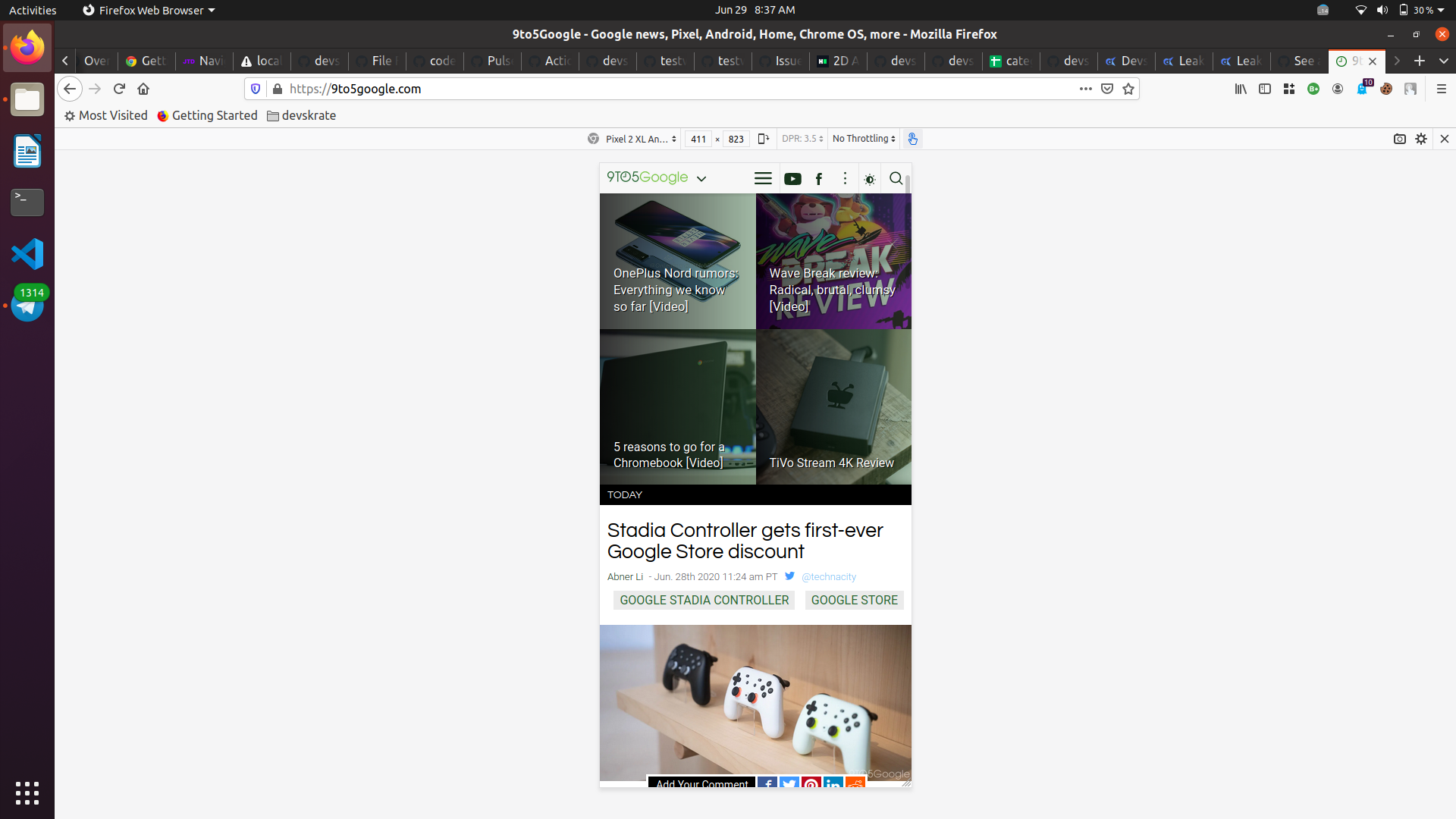1456x819 pixels.
Task: Open Visual Studio Code from dock
Action: pyautogui.click(x=27, y=254)
